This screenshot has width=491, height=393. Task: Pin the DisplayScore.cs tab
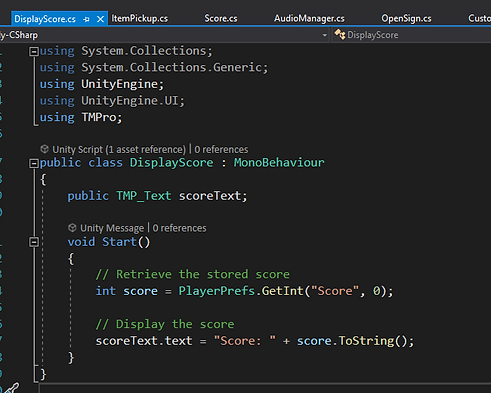tap(87, 19)
